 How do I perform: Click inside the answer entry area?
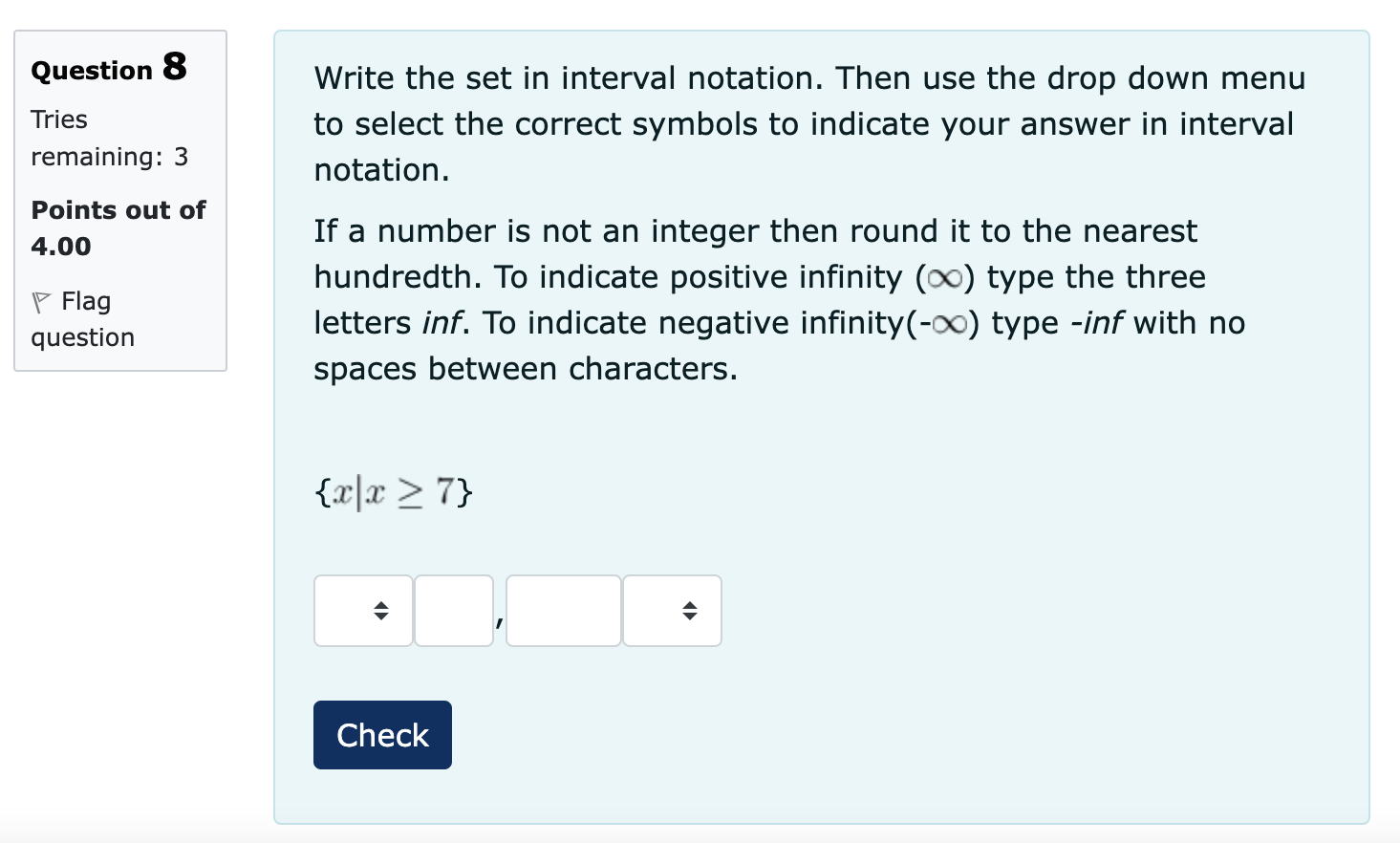click(x=516, y=611)
